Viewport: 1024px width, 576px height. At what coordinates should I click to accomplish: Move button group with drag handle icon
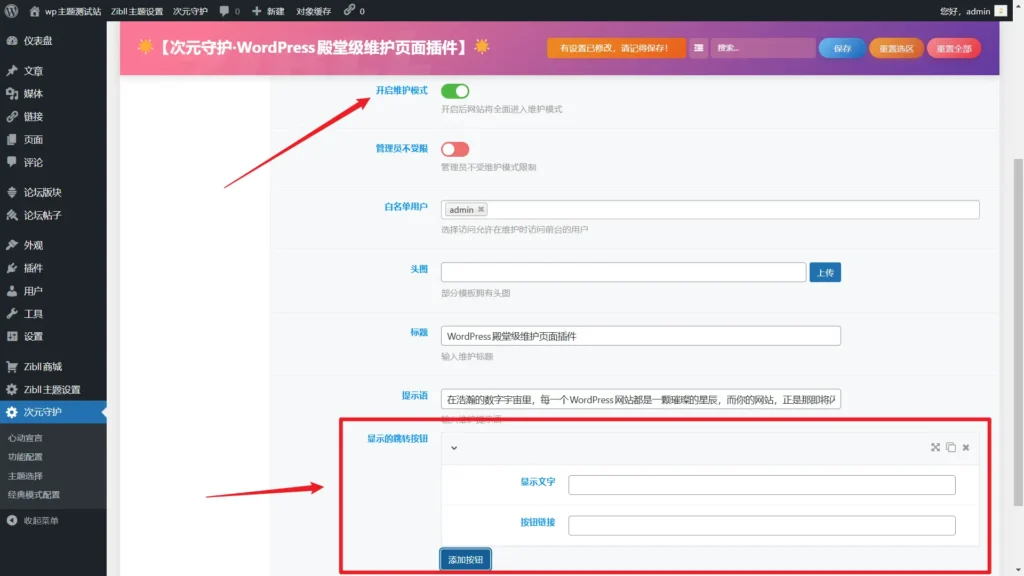[935, 447]
